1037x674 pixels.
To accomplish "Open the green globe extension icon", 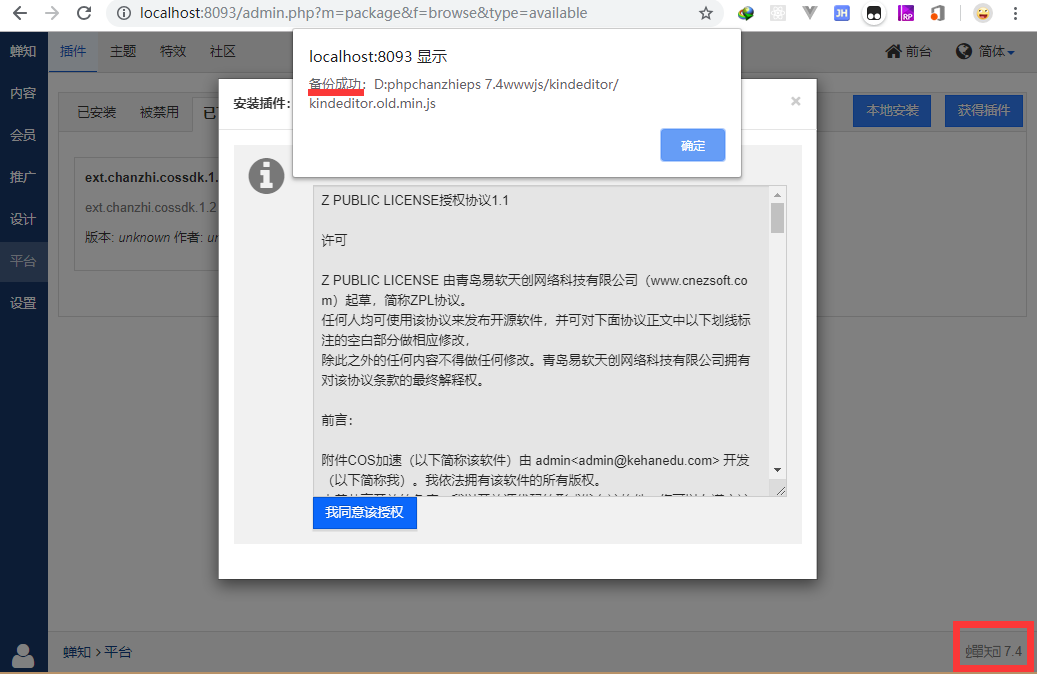I will (x=745, y=13).
